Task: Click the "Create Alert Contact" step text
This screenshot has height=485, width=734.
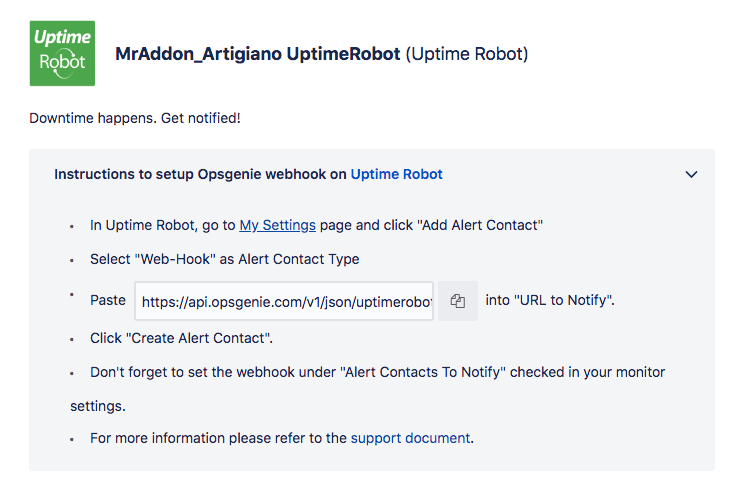Action: 181,338
